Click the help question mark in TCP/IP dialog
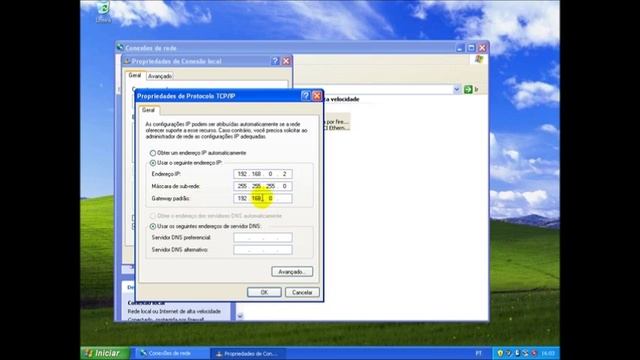 click(x=305, y=96)
